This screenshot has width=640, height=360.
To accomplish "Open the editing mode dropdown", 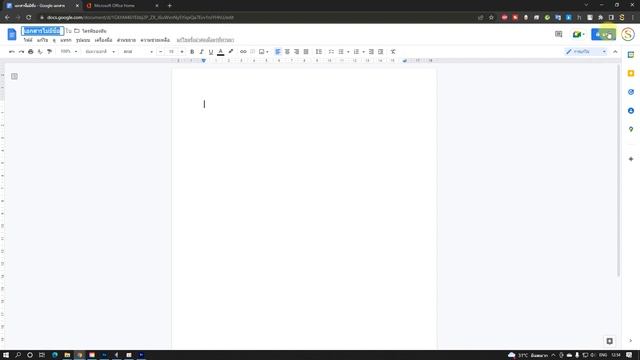I will pyautogui.click(x=586, y=52).
